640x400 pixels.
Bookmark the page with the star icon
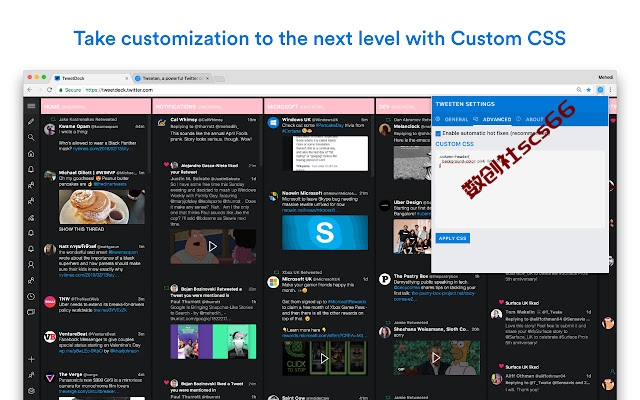[x=589, y=90]
